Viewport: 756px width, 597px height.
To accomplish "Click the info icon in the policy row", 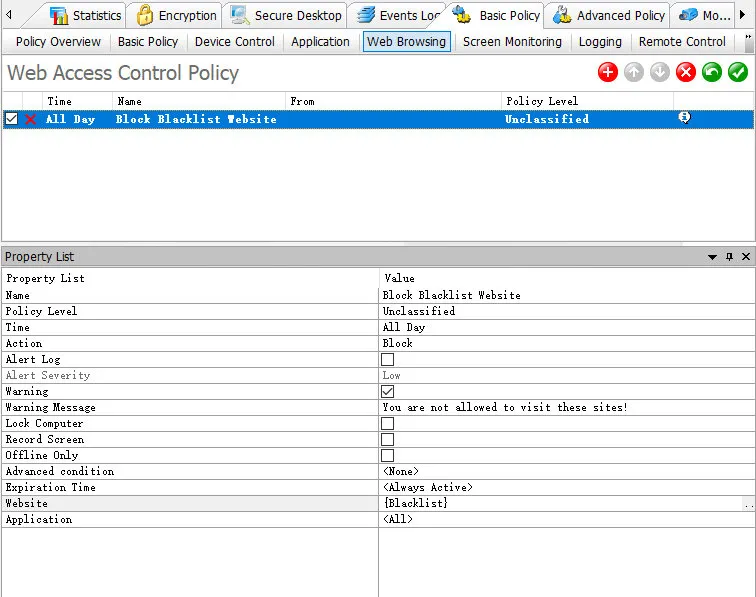I will pos(685,118).
